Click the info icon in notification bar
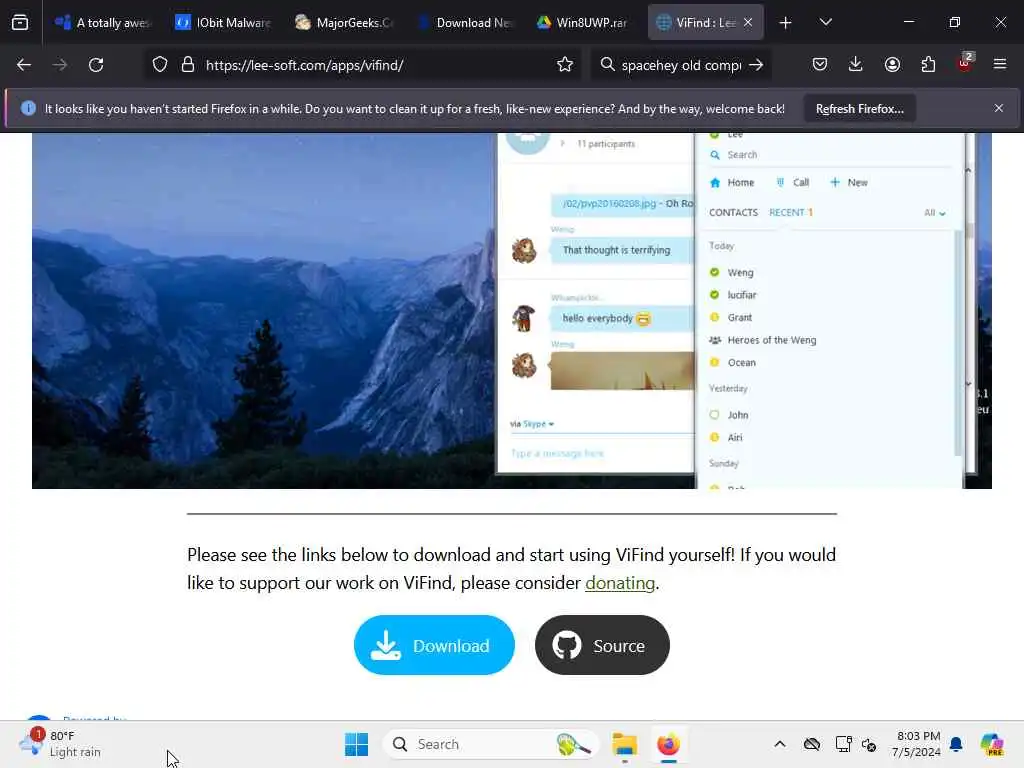Image resolution: width=1024 pixels, height=768 pixels. tap(28, 108)
